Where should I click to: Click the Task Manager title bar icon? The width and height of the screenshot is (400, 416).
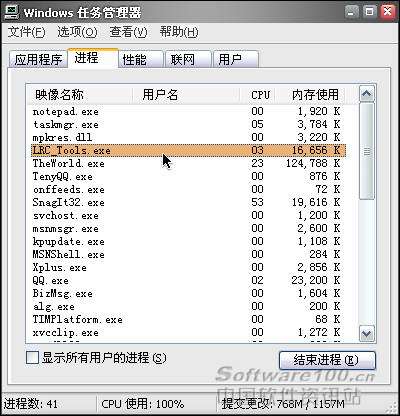pos(11,11)
